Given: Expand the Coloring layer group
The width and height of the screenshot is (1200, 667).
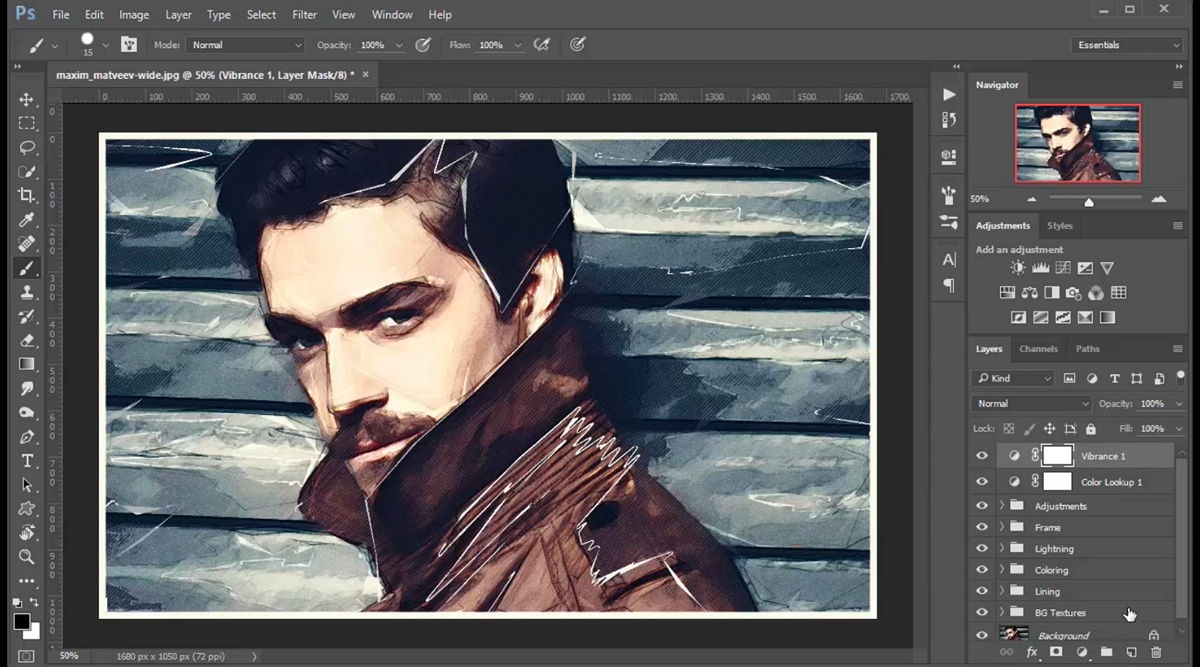Looking at the screenshot, I should (1001, 570).
